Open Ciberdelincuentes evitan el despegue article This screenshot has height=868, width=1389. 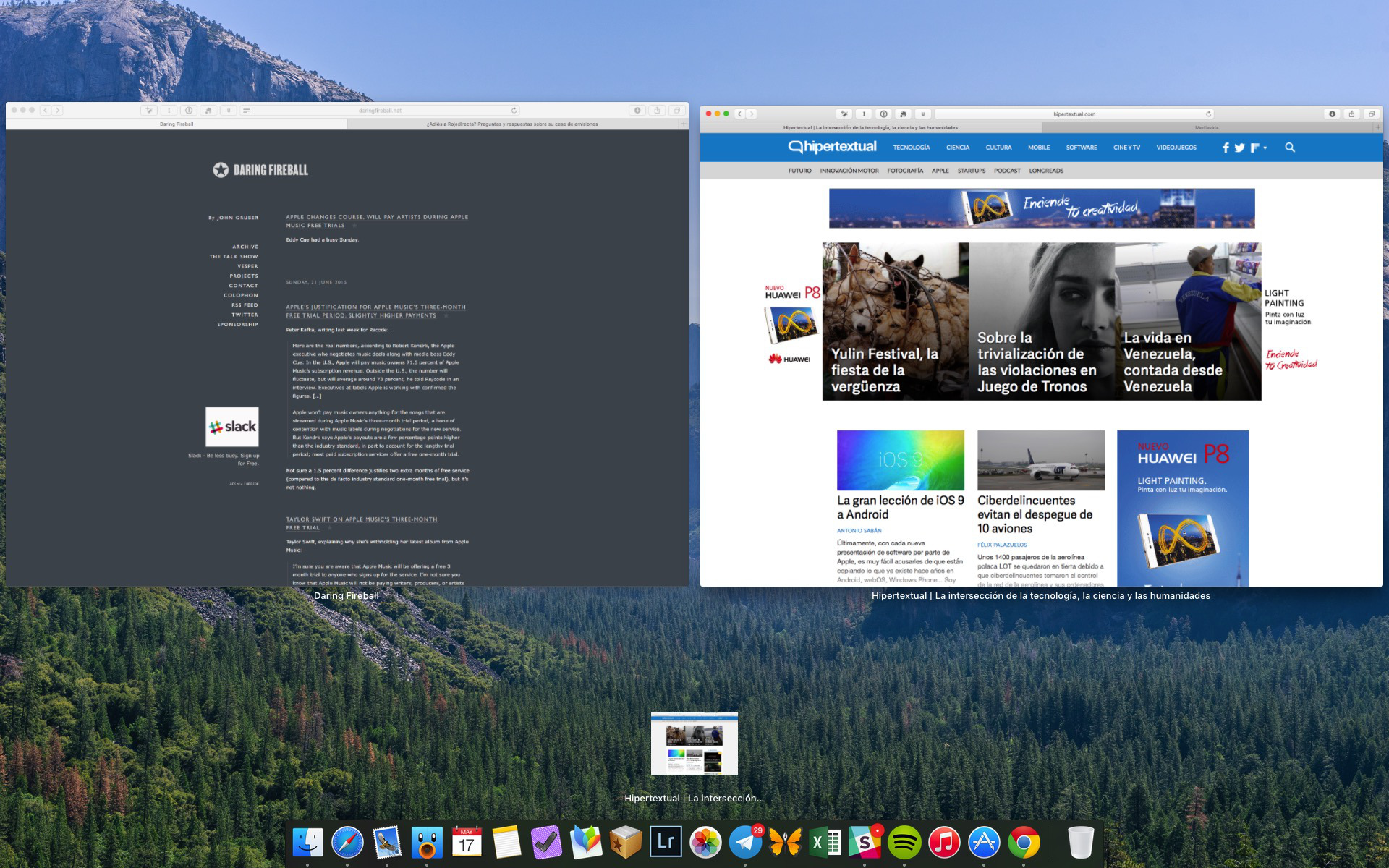tap(1035, 514)
